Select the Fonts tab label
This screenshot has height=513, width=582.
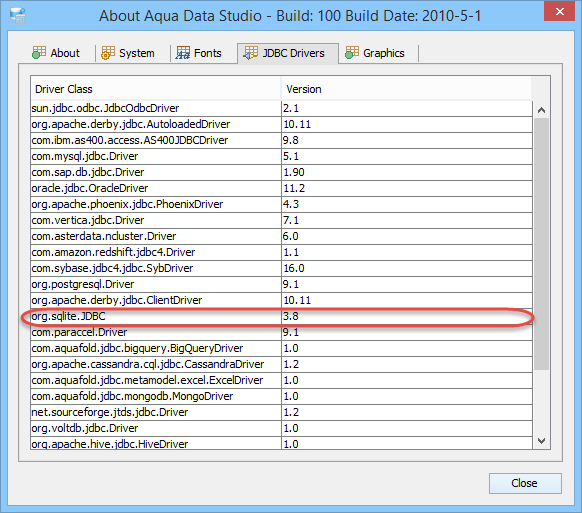coord(208,53)
